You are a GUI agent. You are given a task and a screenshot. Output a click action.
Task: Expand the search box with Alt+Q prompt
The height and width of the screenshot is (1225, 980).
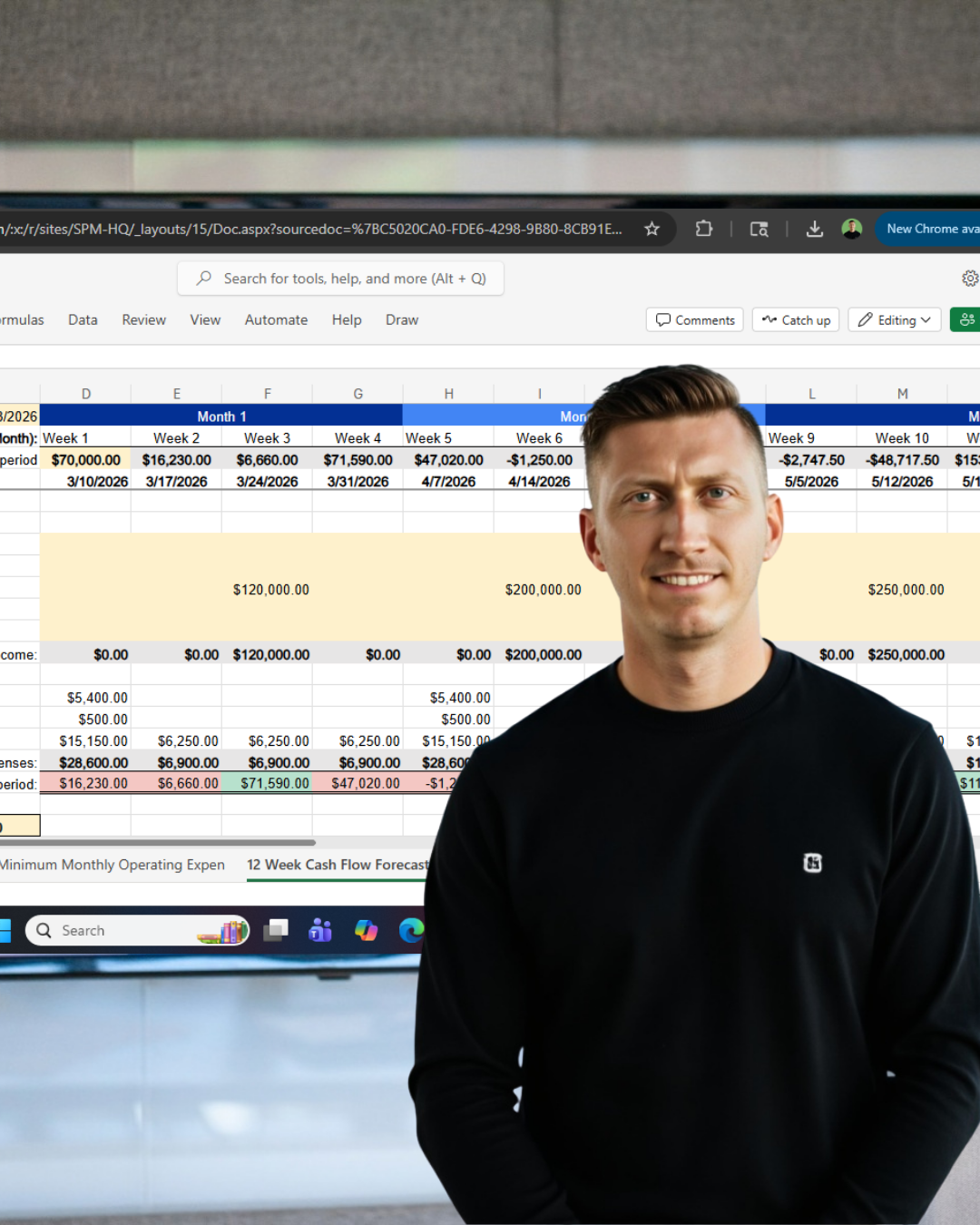(340, 278)
